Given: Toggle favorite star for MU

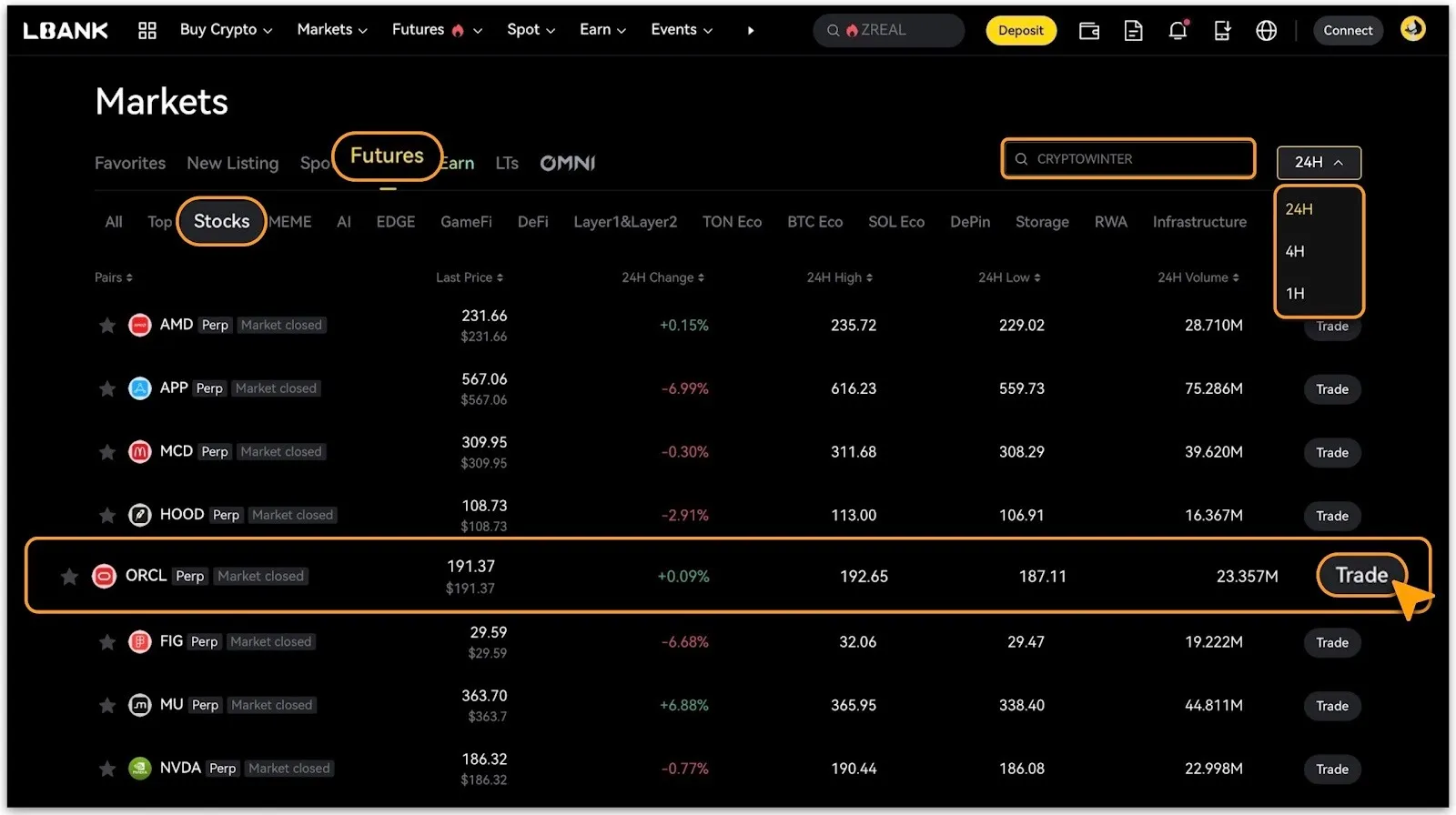Looking at the screenshot, I should click(x=107, y=706).
